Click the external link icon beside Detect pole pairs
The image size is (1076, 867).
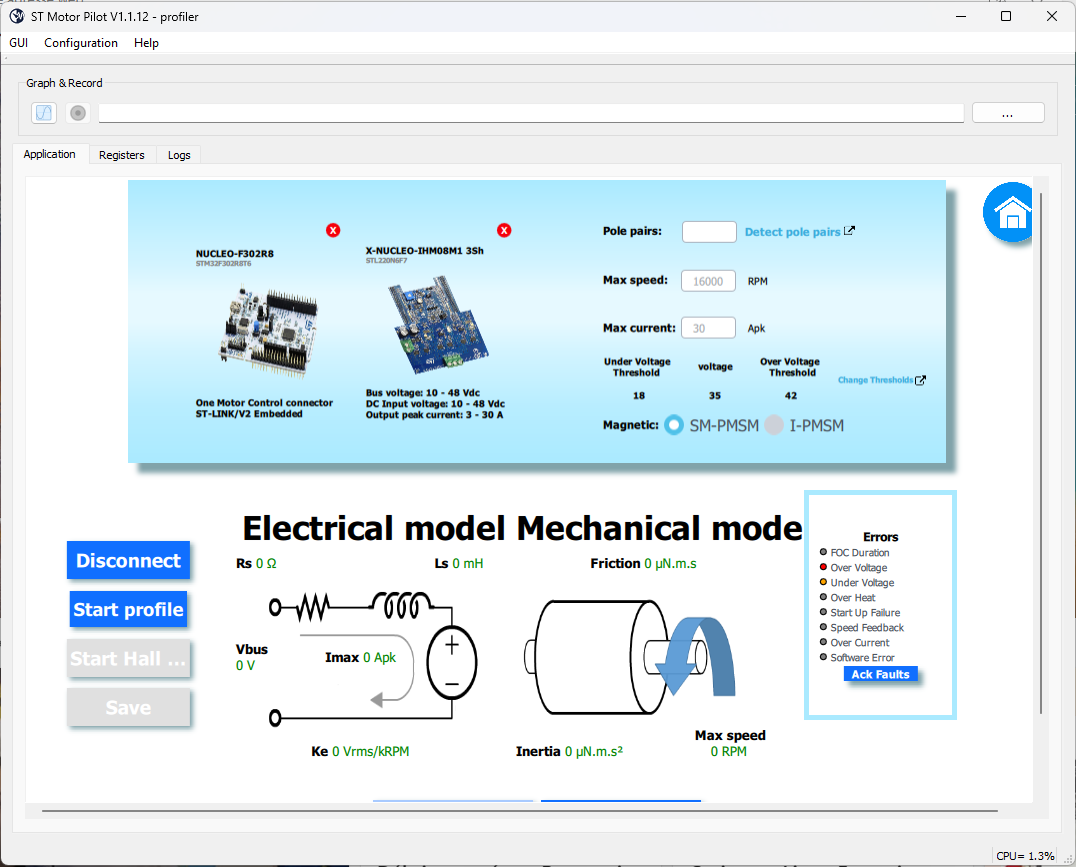coord(851,230)
